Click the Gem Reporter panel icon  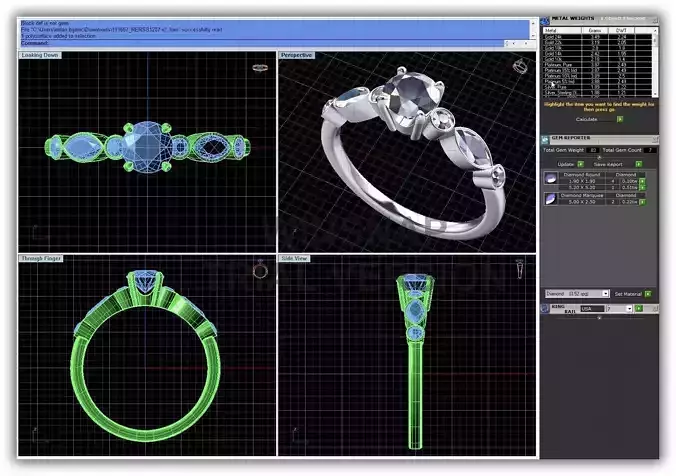[545, 139]
